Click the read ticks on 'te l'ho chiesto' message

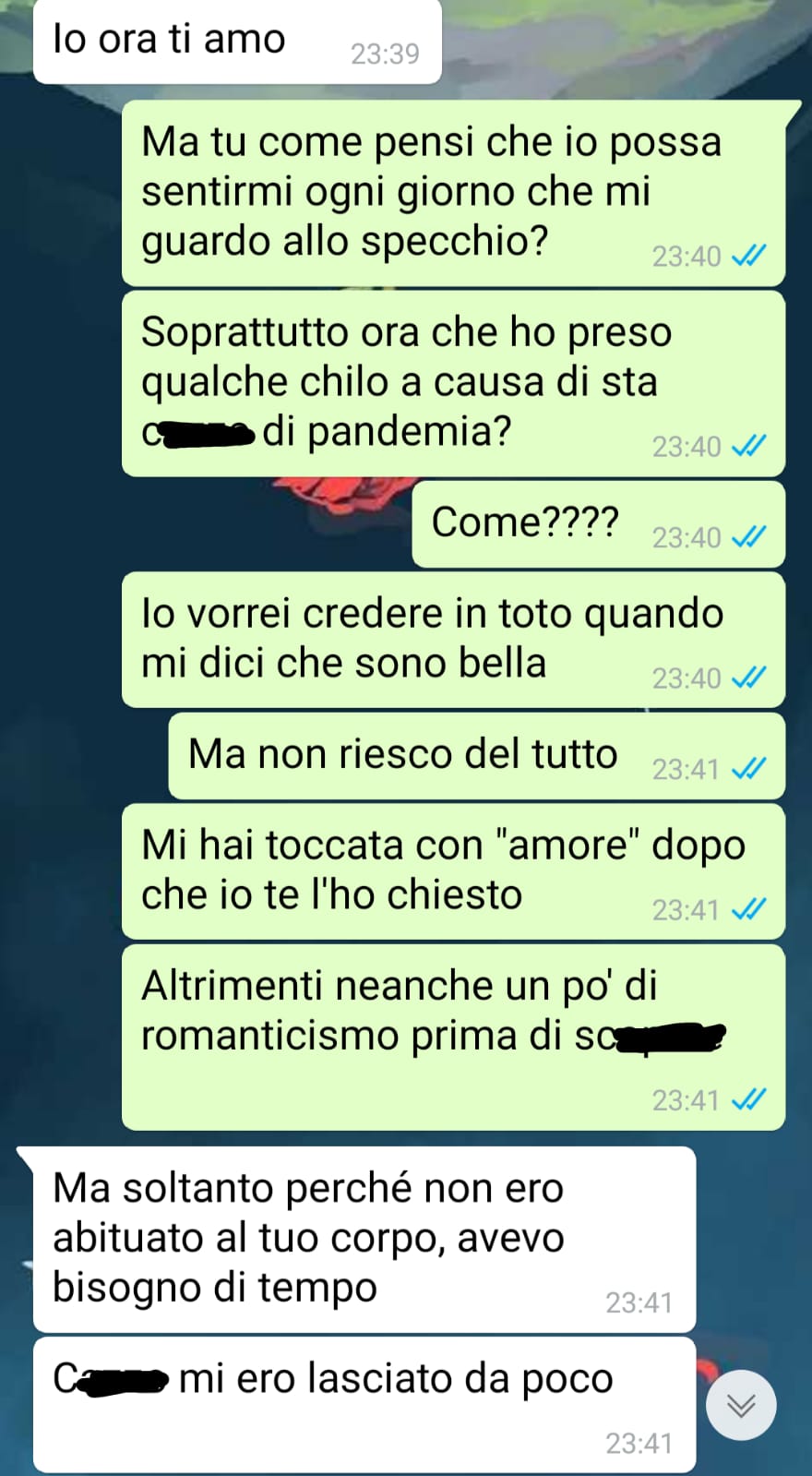point(748,910)
